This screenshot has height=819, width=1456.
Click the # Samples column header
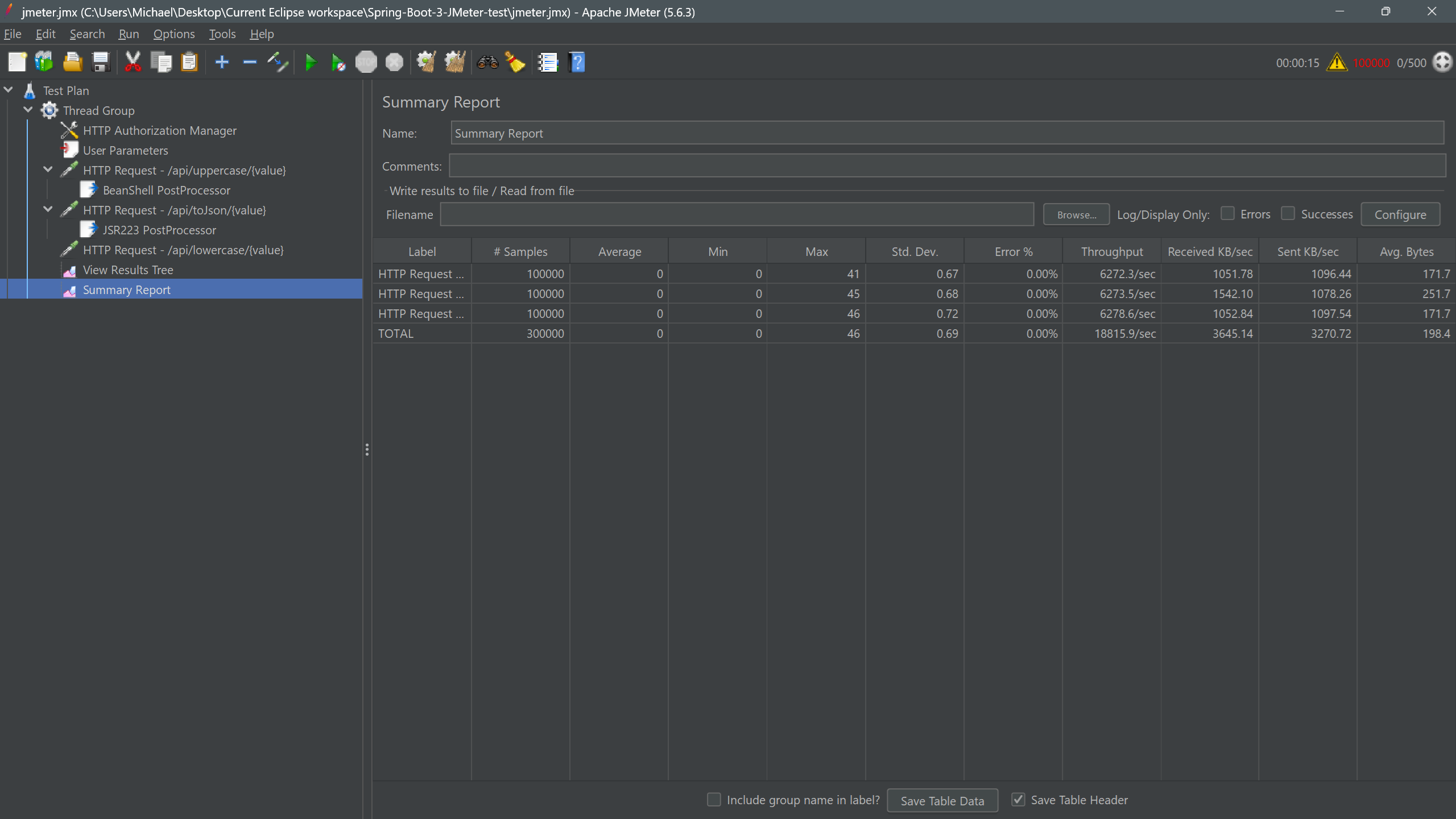click(x=520, y=251)
